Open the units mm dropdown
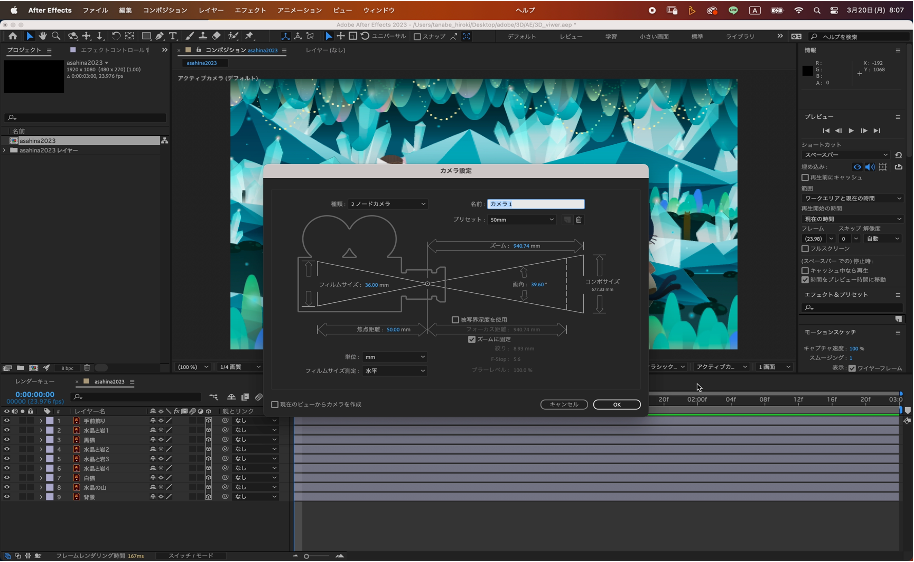Image resolution: width=914 pixels, height=562 pixels. 394,356
